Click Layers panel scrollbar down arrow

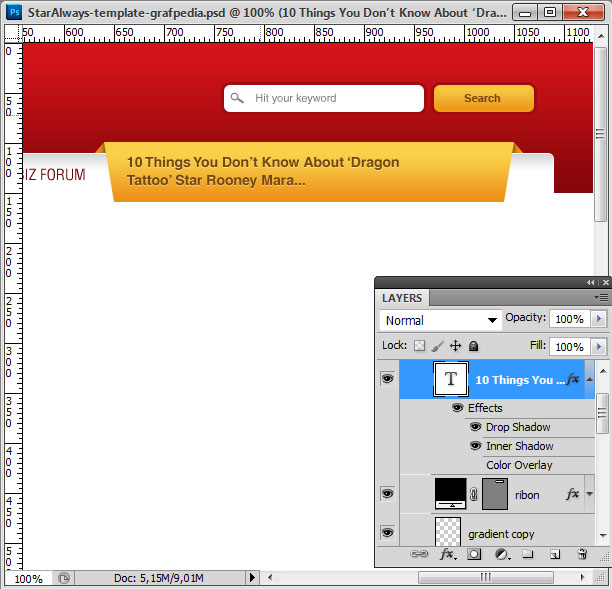603,535
